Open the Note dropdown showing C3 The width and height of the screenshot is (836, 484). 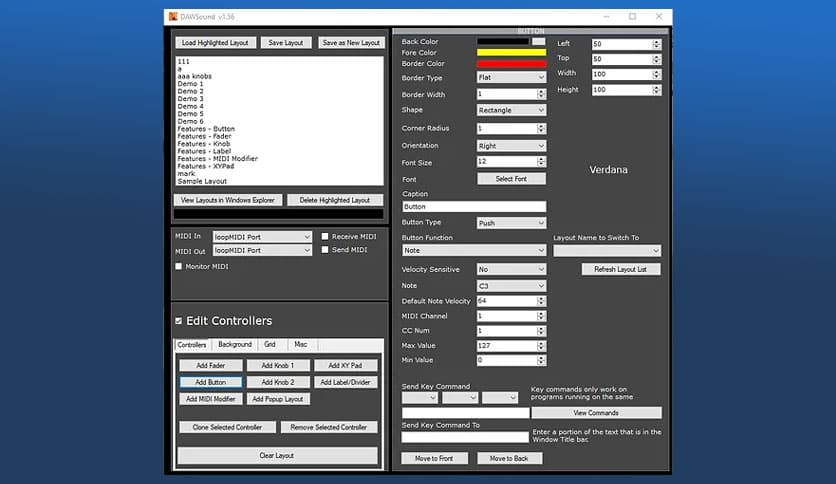pyautogui.click(x=511, y=286)
